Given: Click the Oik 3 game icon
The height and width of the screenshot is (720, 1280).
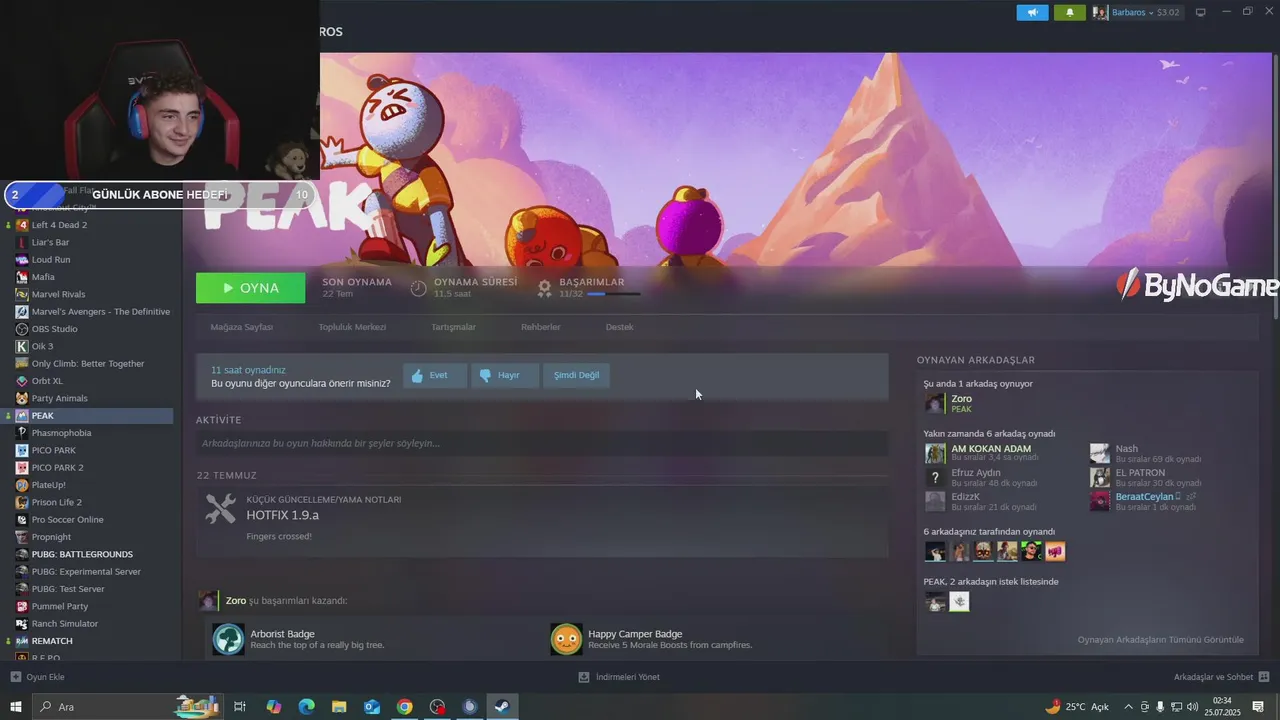Looking at the screenshot, I should 22,346.
